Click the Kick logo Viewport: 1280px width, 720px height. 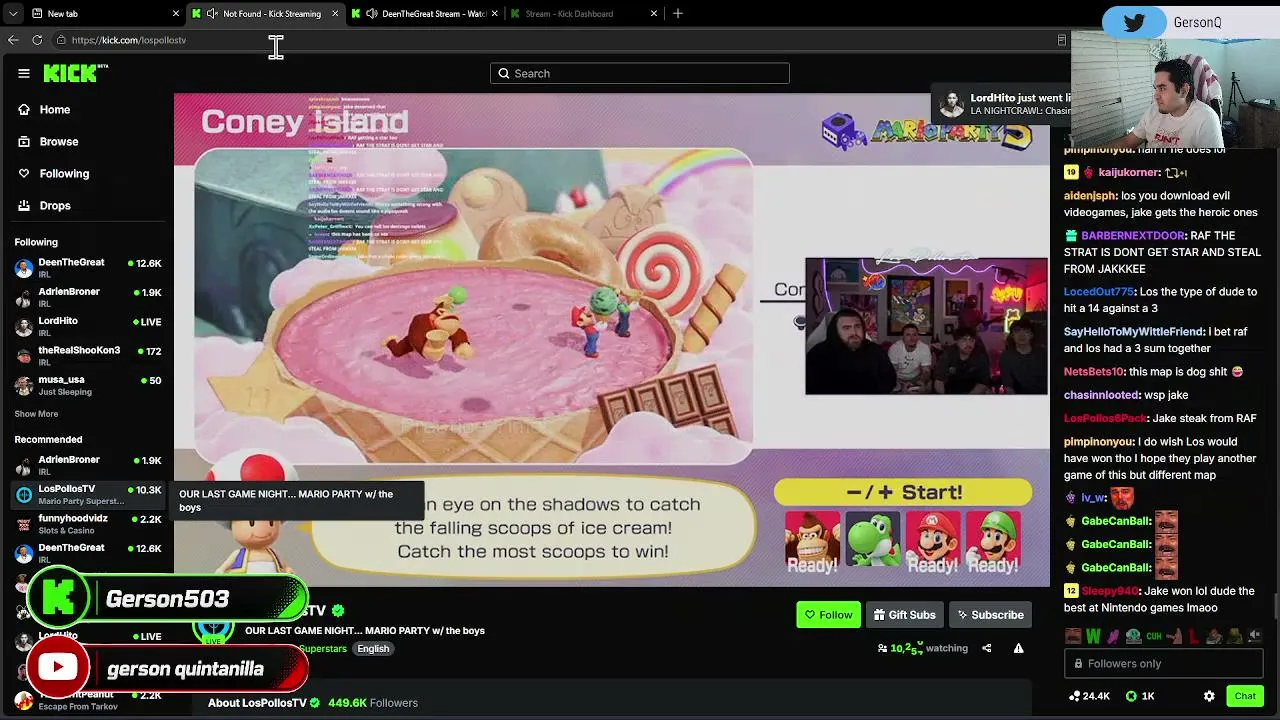[x=75, y=73]
